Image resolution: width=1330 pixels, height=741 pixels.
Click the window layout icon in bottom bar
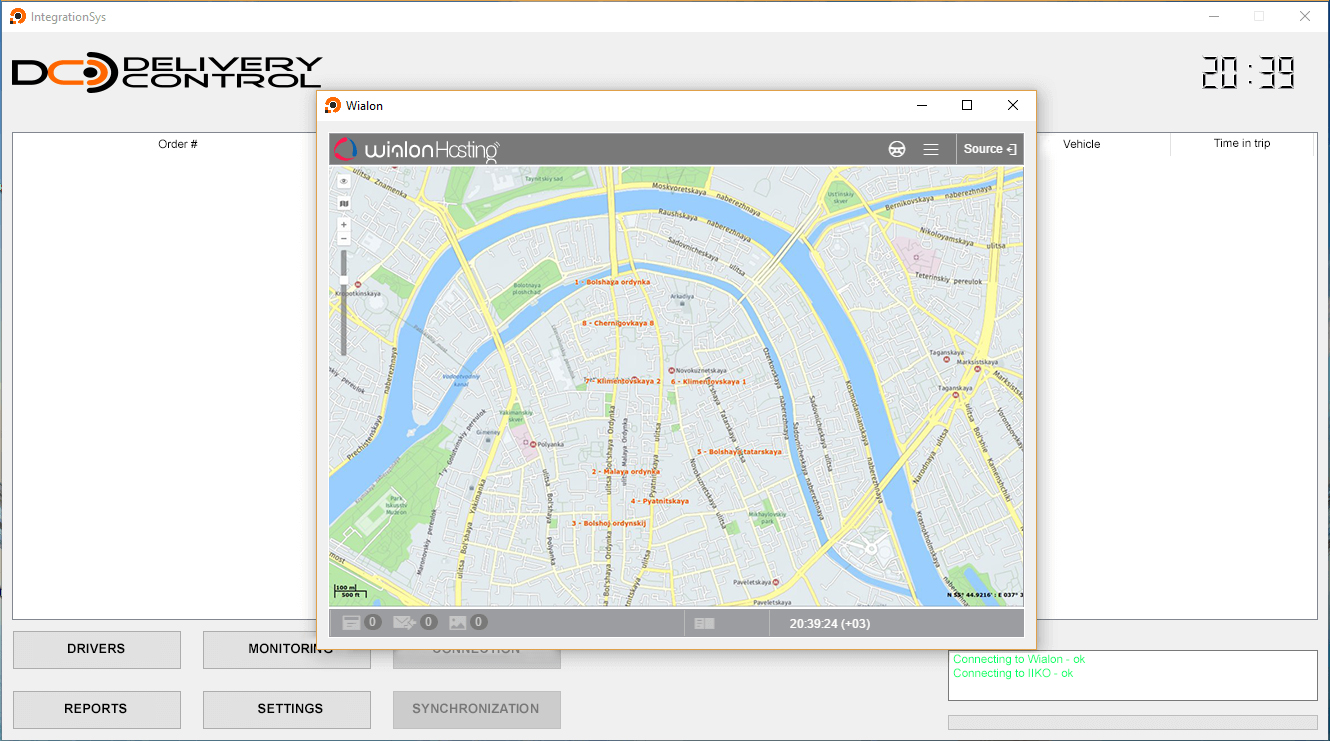(x=705, y=623)
